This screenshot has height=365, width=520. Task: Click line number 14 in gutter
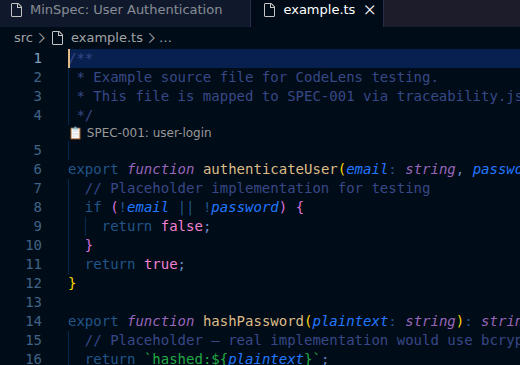[x=34, y=321]
